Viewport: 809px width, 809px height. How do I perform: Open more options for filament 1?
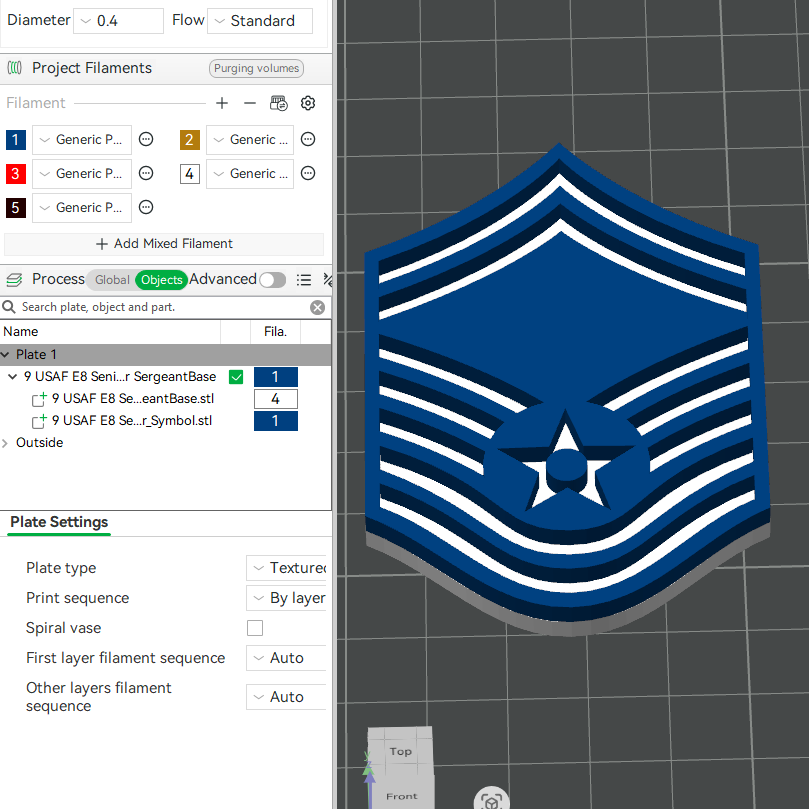click(x=146, y=139)
